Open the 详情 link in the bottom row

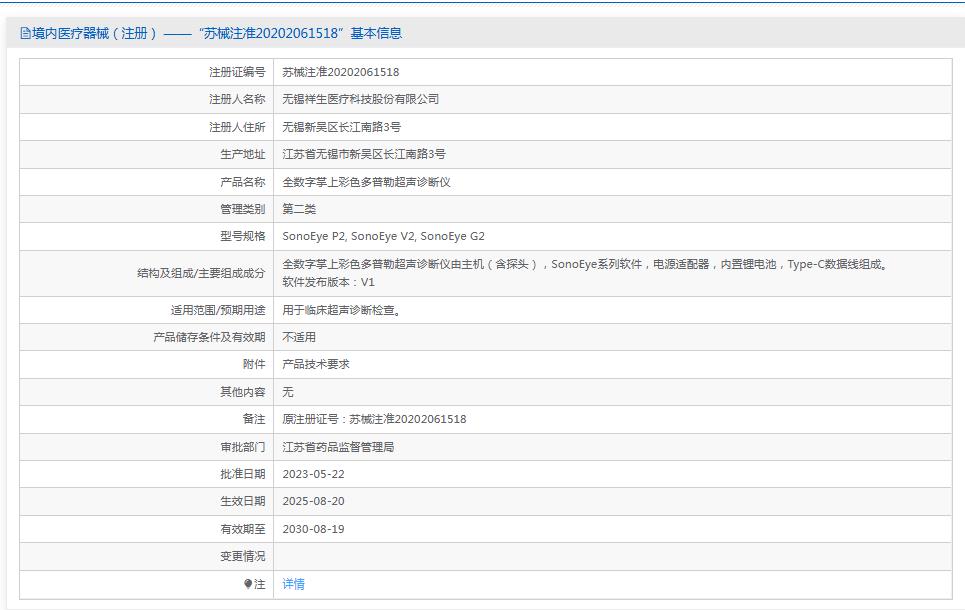pyautogui.click(x=291, y=583)
